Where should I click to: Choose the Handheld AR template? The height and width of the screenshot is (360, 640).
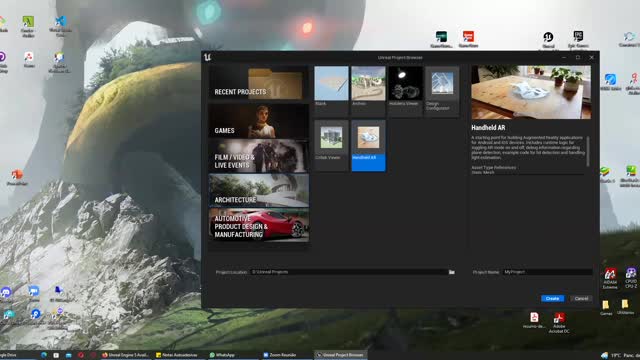[x=368, y=145]
